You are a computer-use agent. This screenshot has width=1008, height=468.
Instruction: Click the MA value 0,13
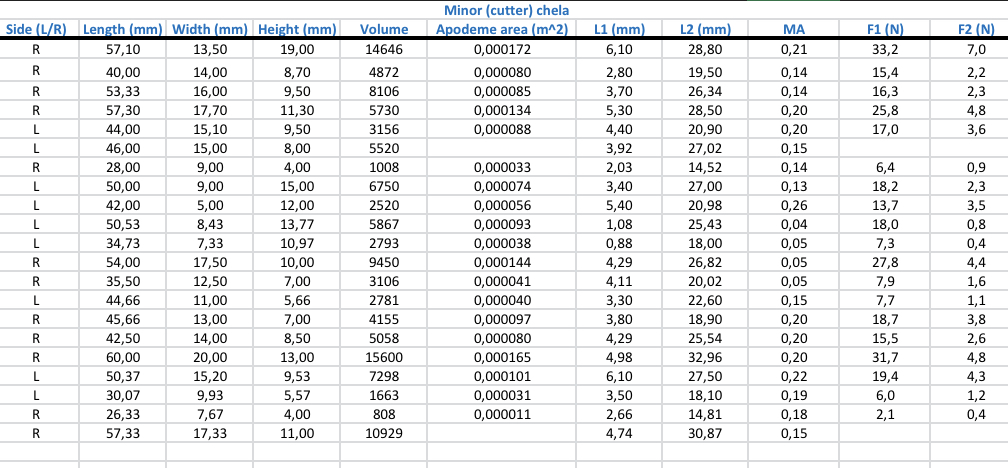pos(794,186)
